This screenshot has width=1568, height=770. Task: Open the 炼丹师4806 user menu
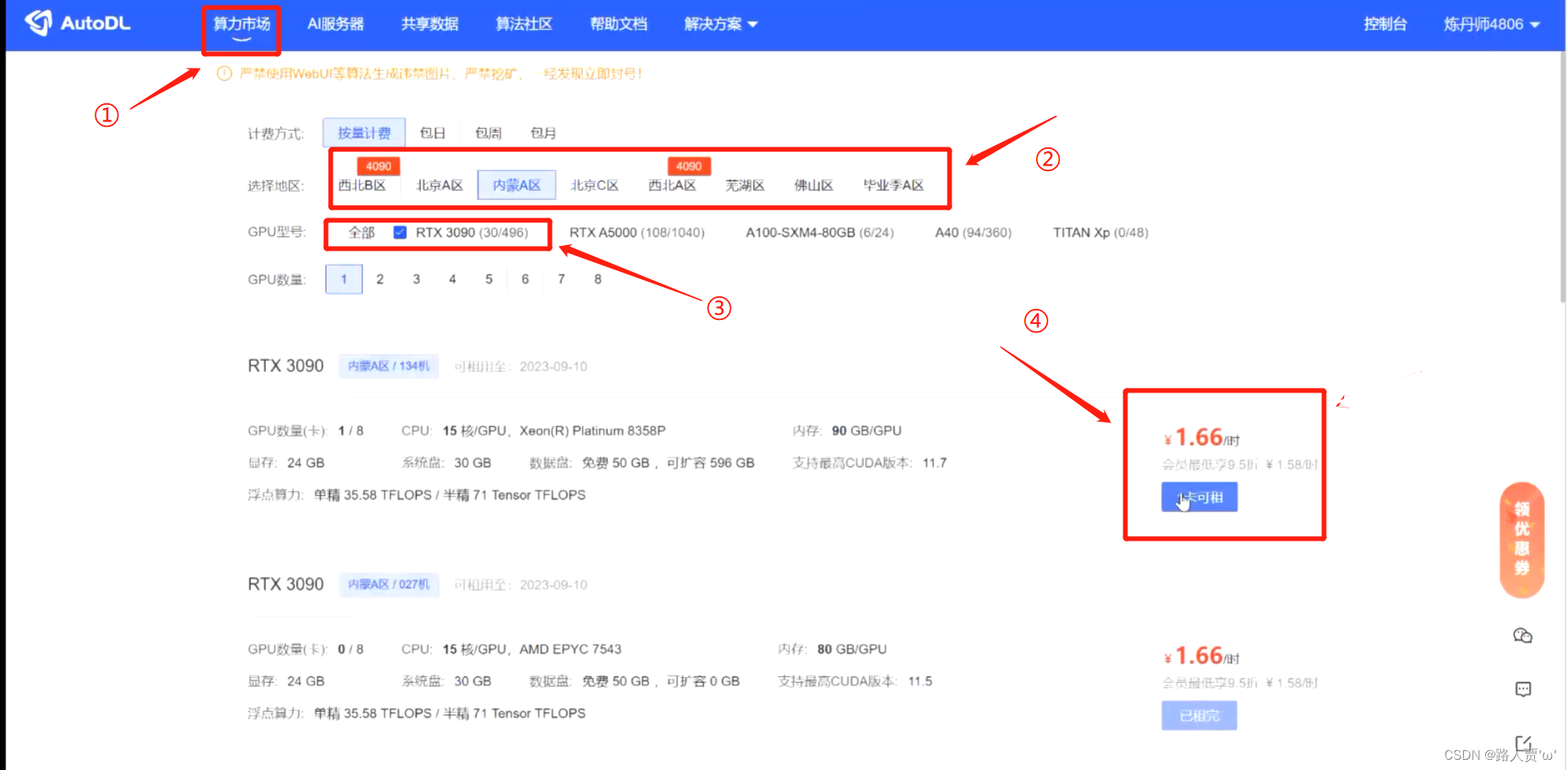[1485, 24]
